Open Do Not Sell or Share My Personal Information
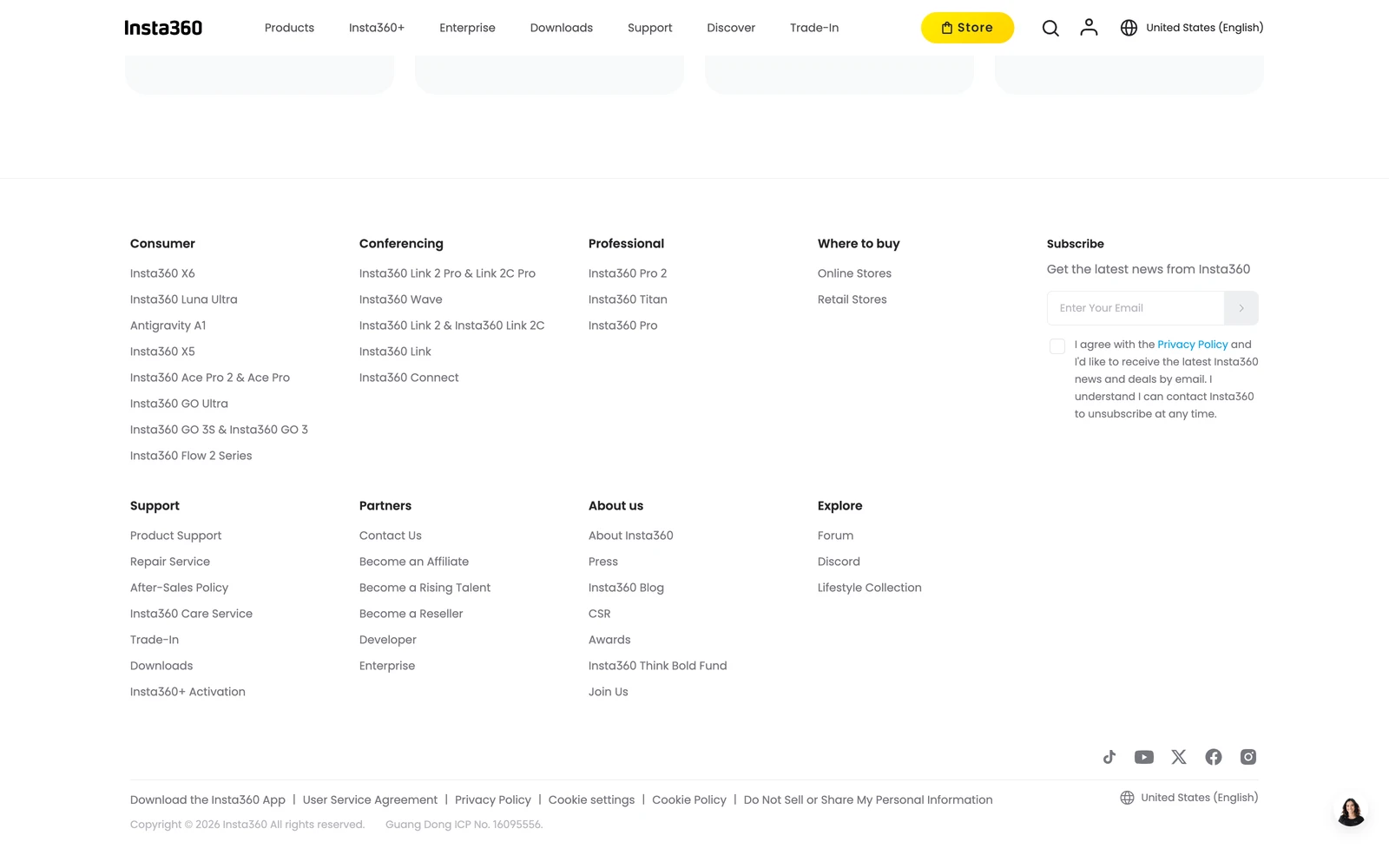The height and width of the screenshot is (868, 1389). [868, 800]
